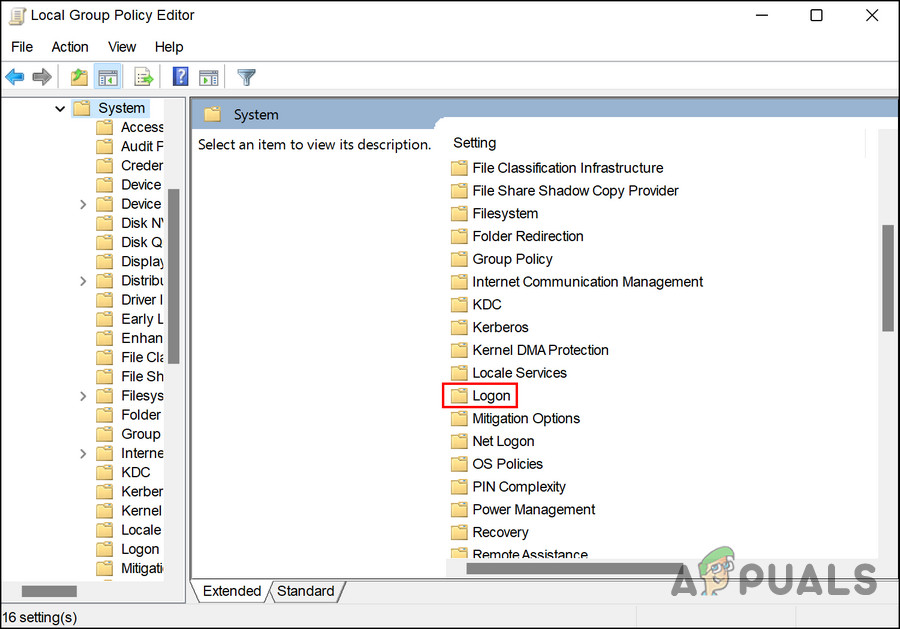Select the Audit F tree item
The height and width of the screenshot is (629, 900).
pyautogui.click(x=142, y=146)
